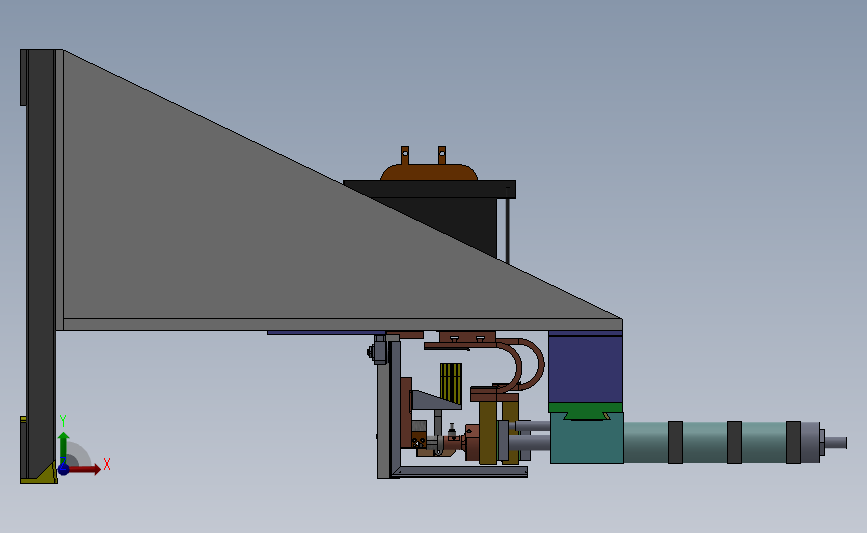Select the dark blue block under the plate
This screenshot has width=867, height=533.
pyautogui.click(x=586, y=368)
